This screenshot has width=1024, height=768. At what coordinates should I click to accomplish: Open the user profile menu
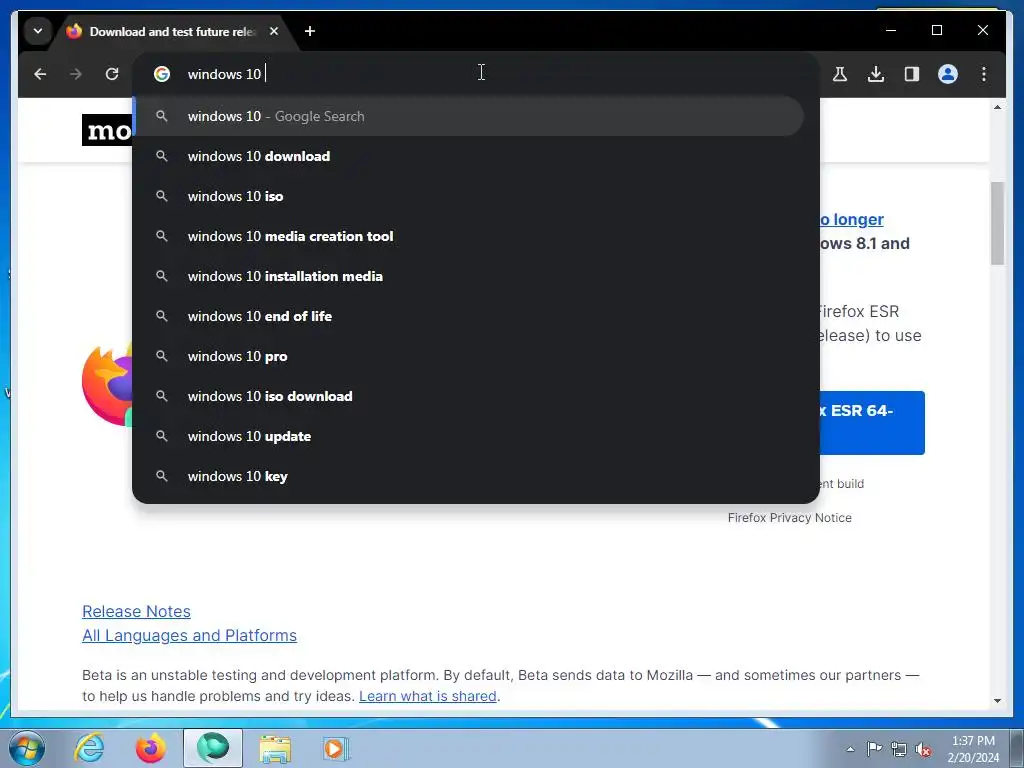point(948,74)
